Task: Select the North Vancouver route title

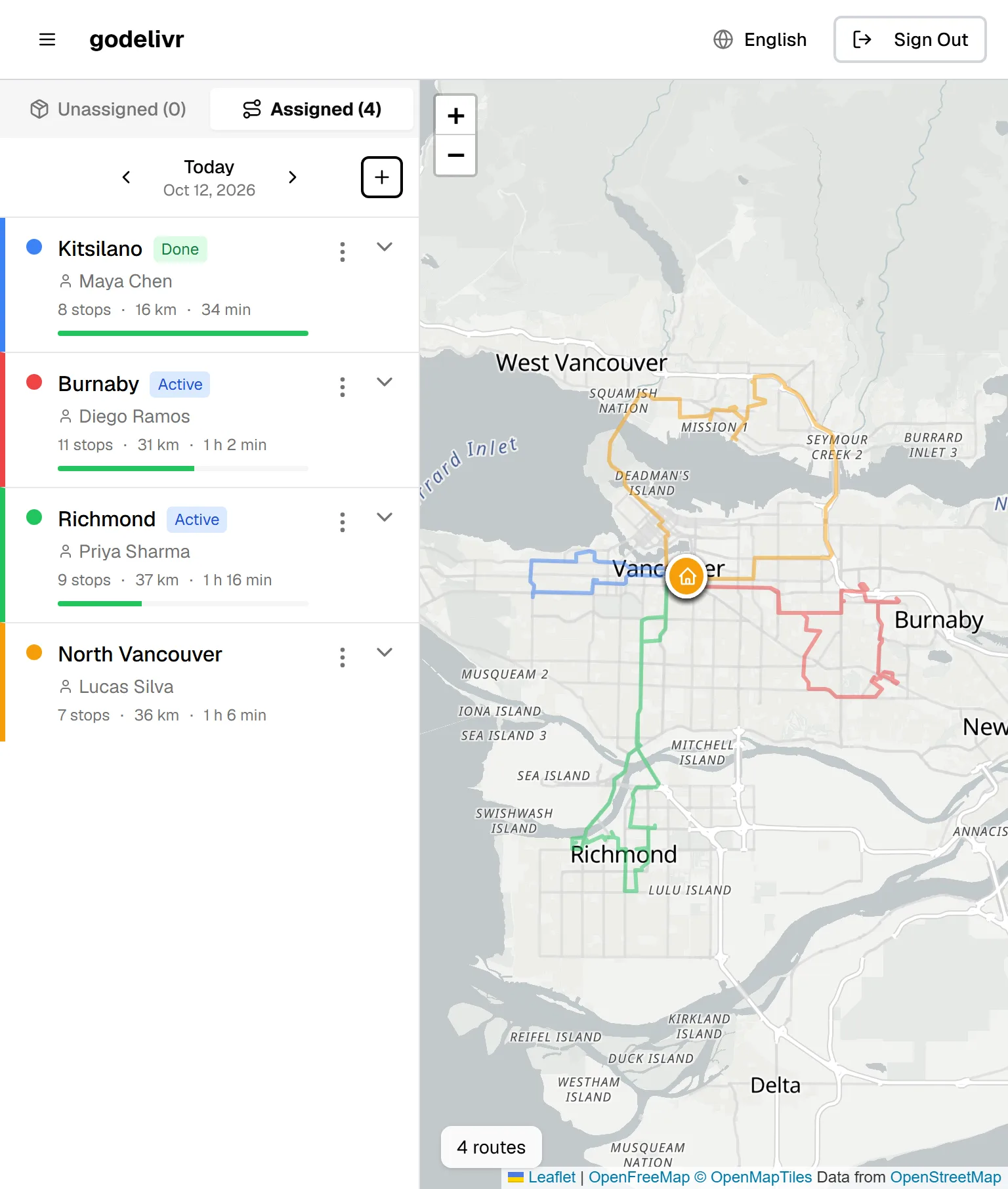Action: click(140, 654)
